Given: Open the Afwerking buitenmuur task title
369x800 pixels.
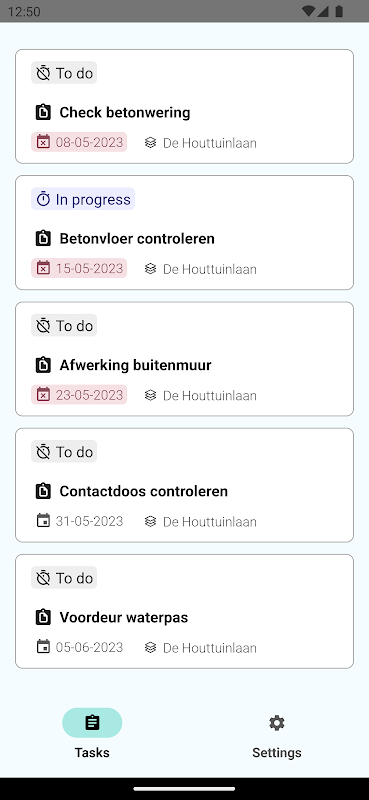Looking at the screenshot, I should pyautogui.click(x=135, y=365).
